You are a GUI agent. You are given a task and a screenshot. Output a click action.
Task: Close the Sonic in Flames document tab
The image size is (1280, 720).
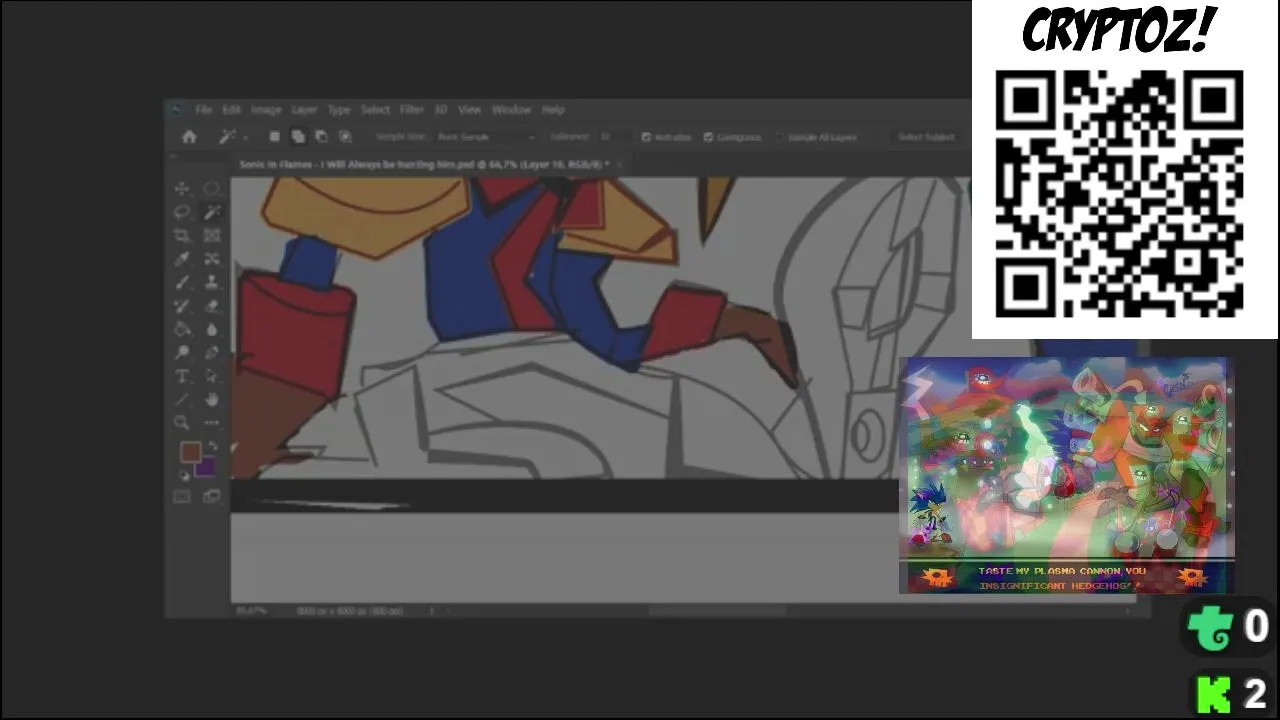(619, 164)
